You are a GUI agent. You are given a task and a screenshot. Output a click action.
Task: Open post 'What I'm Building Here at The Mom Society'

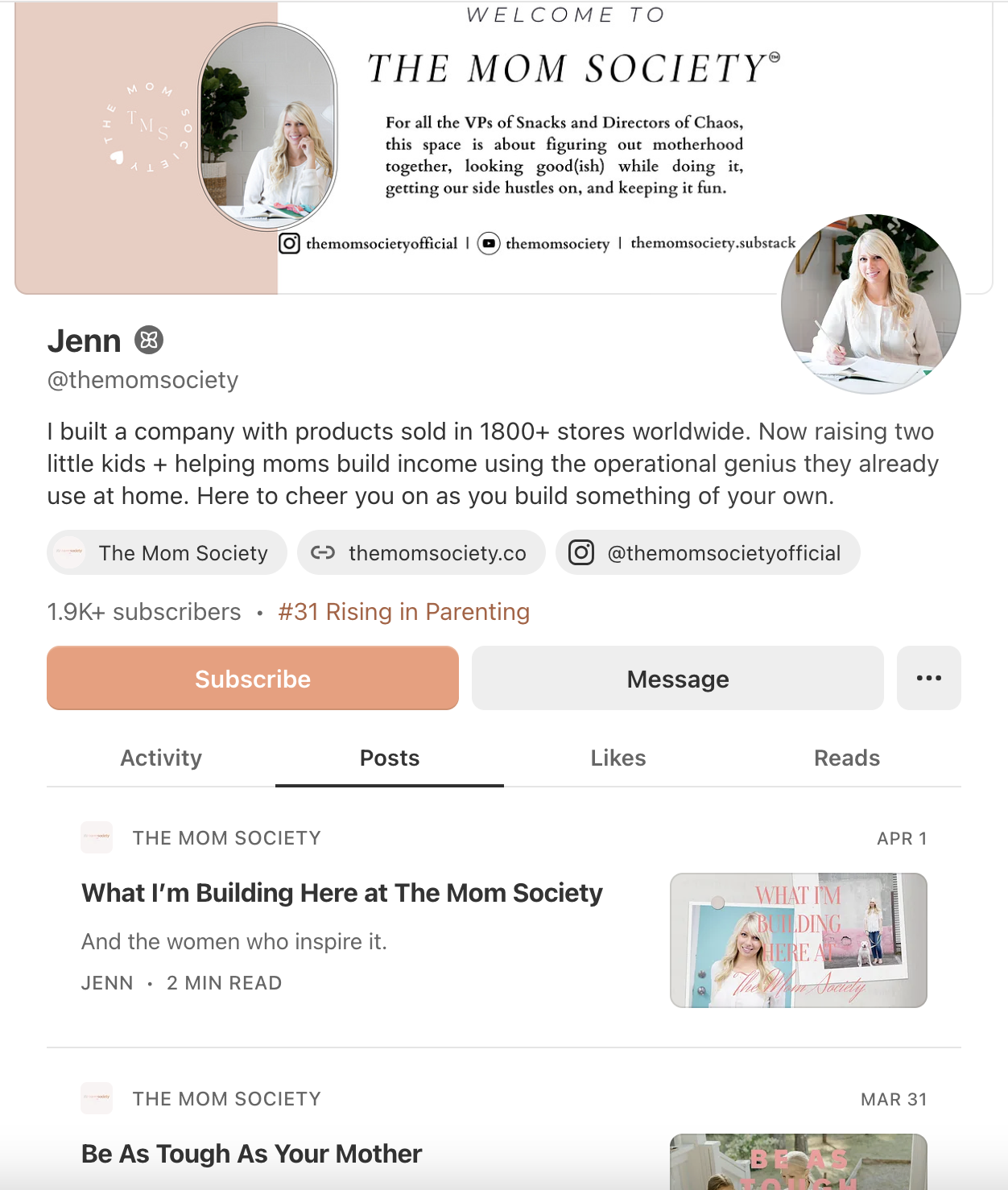click(x=342, y=893)
